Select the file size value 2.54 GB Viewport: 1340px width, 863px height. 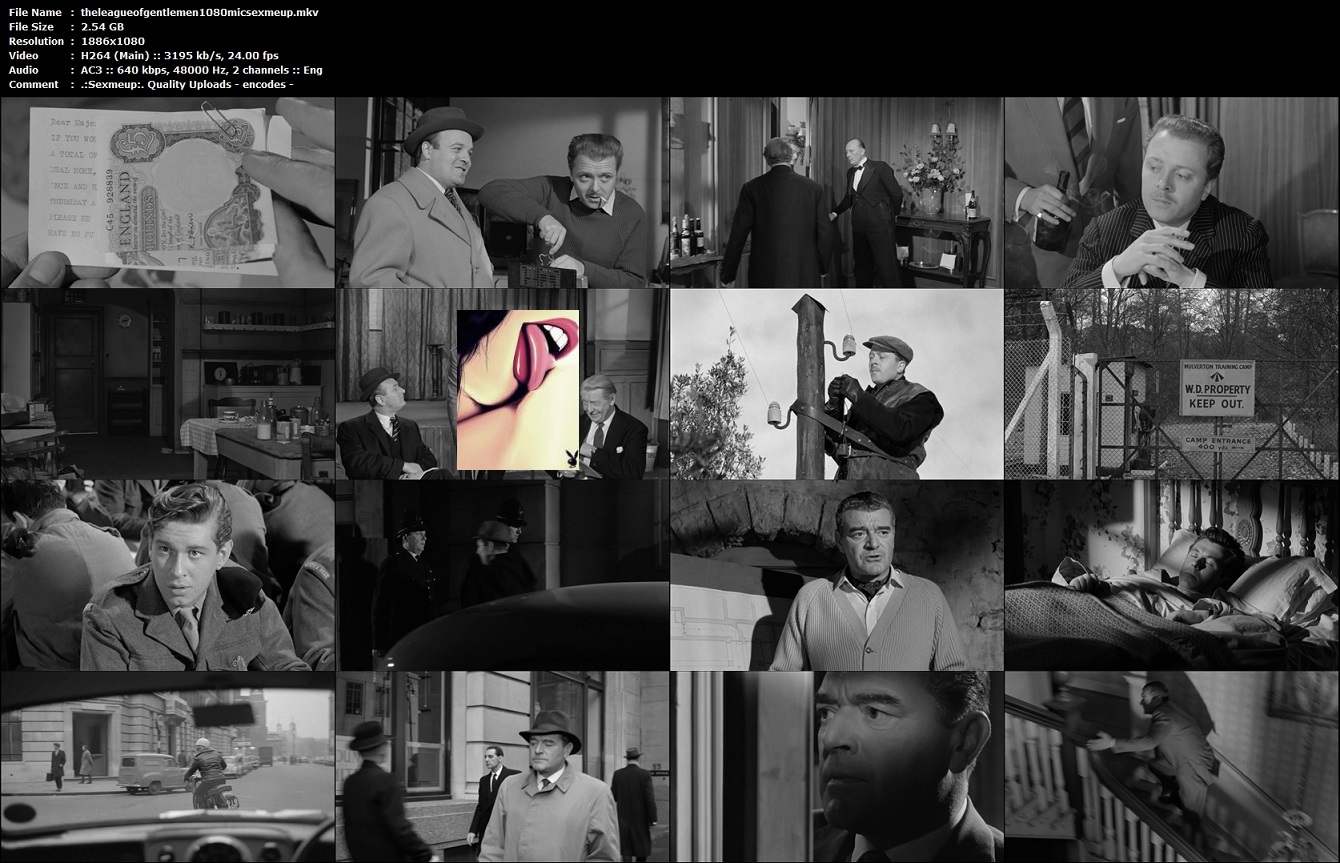102,27
